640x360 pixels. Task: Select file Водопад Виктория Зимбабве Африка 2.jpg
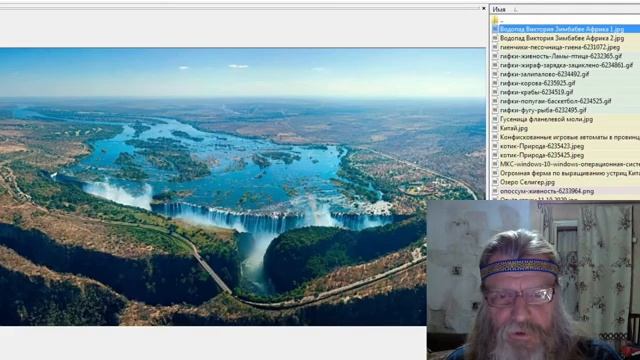click(x=562, y=38)
